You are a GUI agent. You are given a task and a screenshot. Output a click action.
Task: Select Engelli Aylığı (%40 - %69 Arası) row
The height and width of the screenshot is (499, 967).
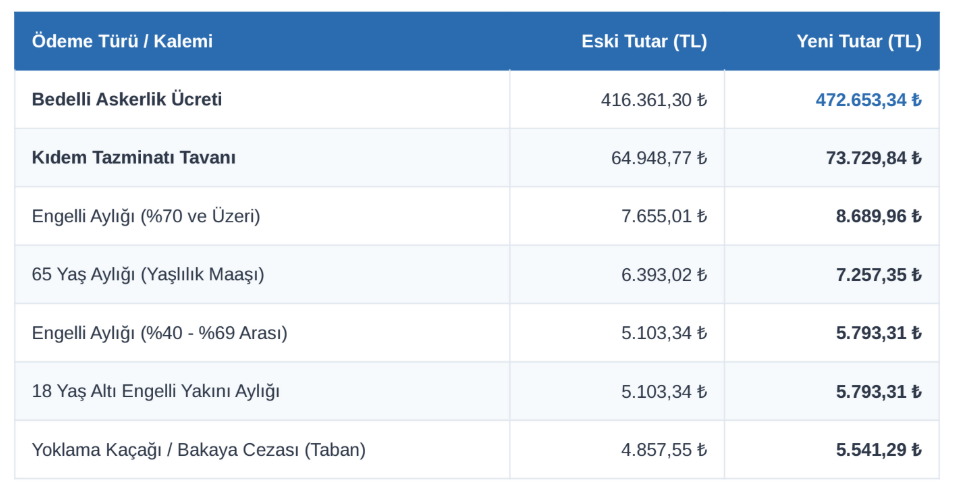click(x=477, y=333)
